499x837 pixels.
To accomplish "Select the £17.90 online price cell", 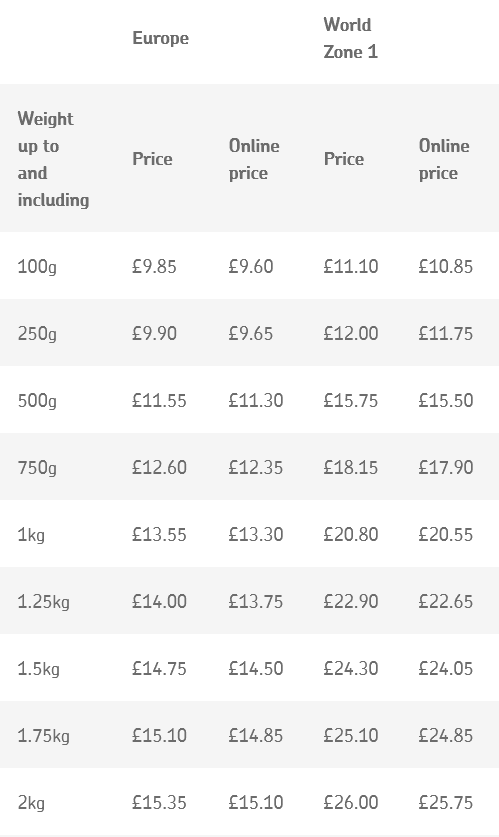I will (x=446, y=468).
